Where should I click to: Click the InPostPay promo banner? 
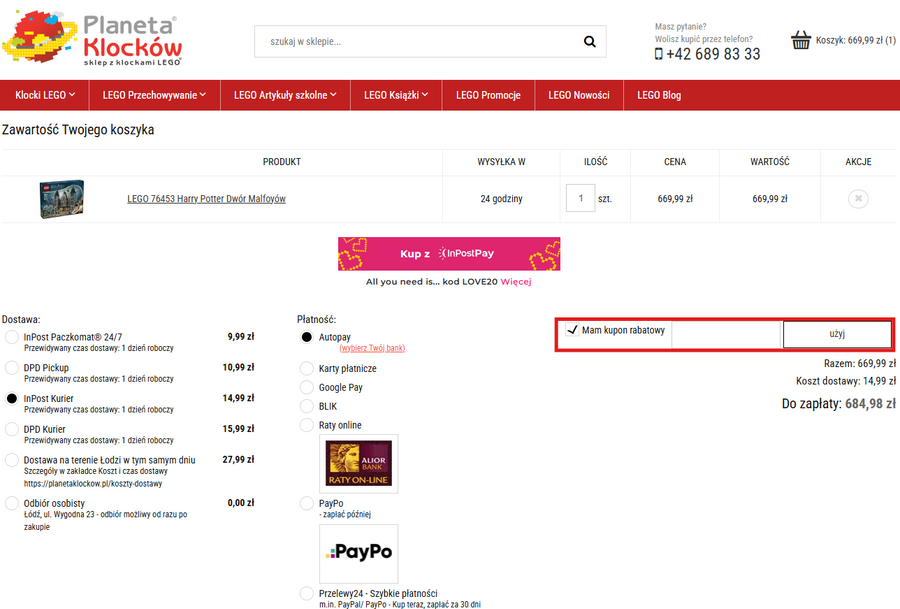point(449,254)
